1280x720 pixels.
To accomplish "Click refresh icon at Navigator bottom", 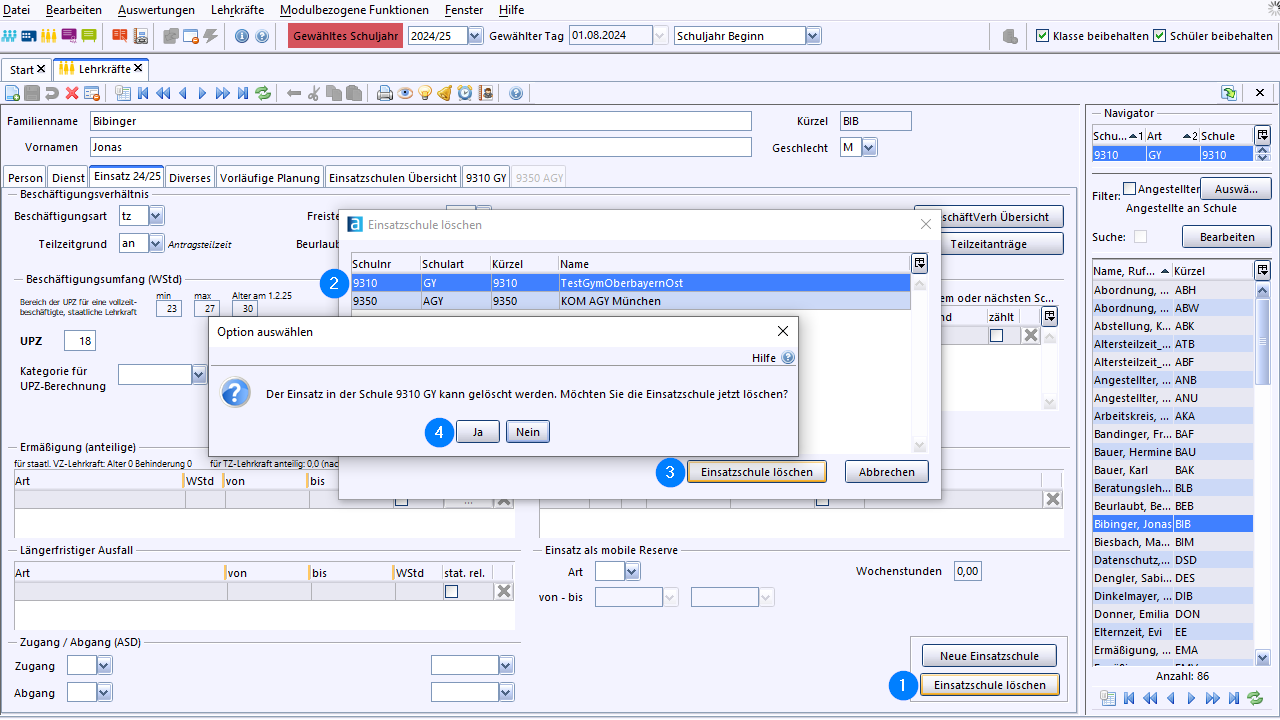I will (x=1255, y=698).
